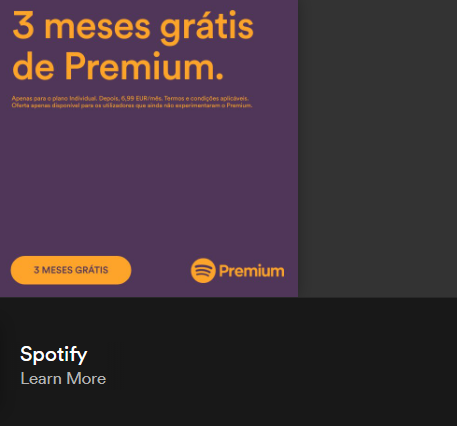Viewport: 457px width, 426px height.
Task: Click the word "meses" in the headline
Action: point(97,28)
